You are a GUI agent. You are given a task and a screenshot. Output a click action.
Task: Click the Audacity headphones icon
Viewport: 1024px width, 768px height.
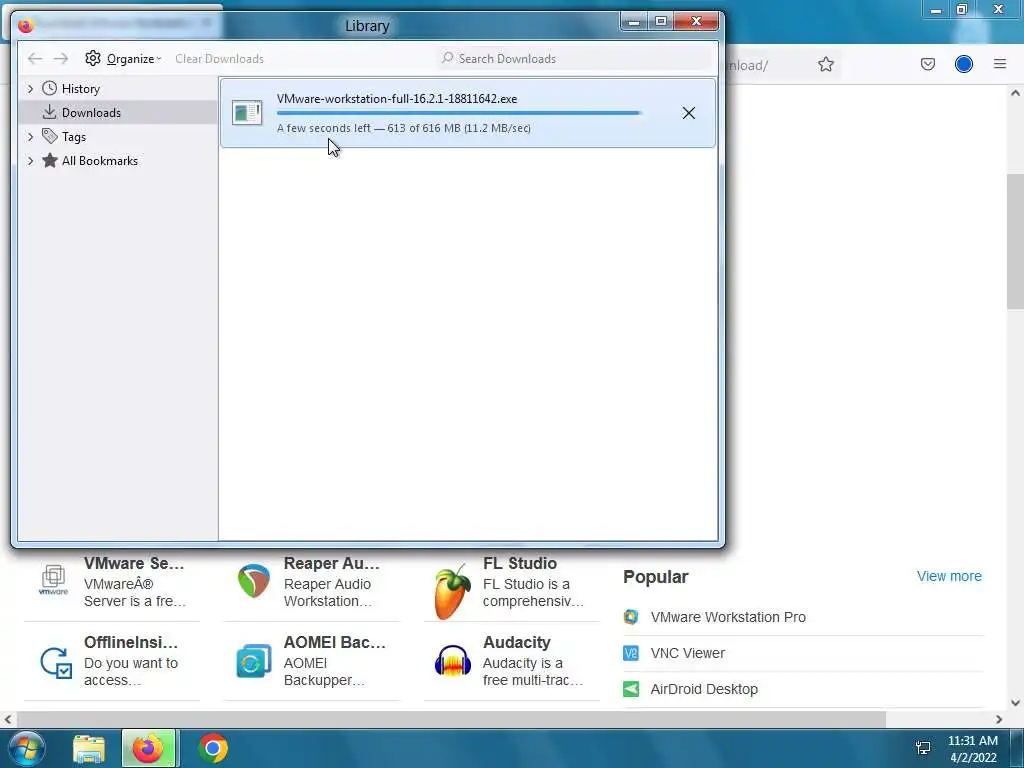(453, 660)
